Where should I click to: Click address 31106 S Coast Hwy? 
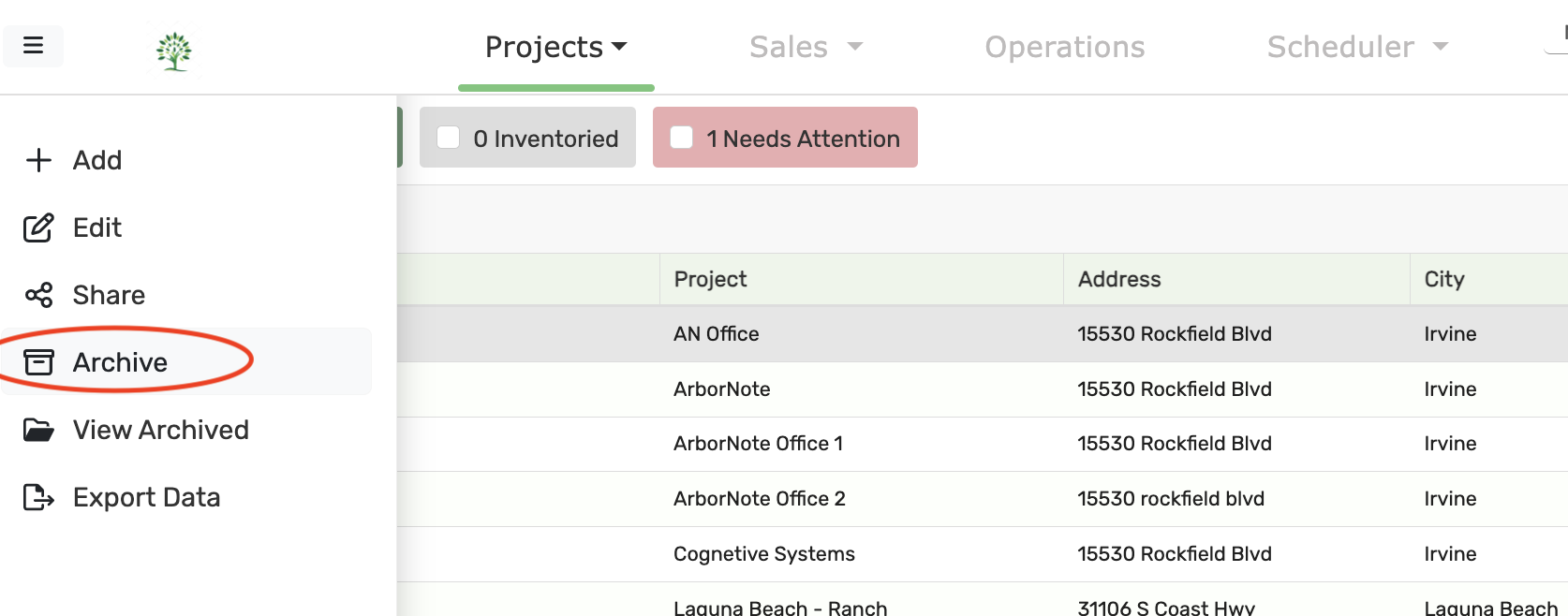[x=1166, y=608]
